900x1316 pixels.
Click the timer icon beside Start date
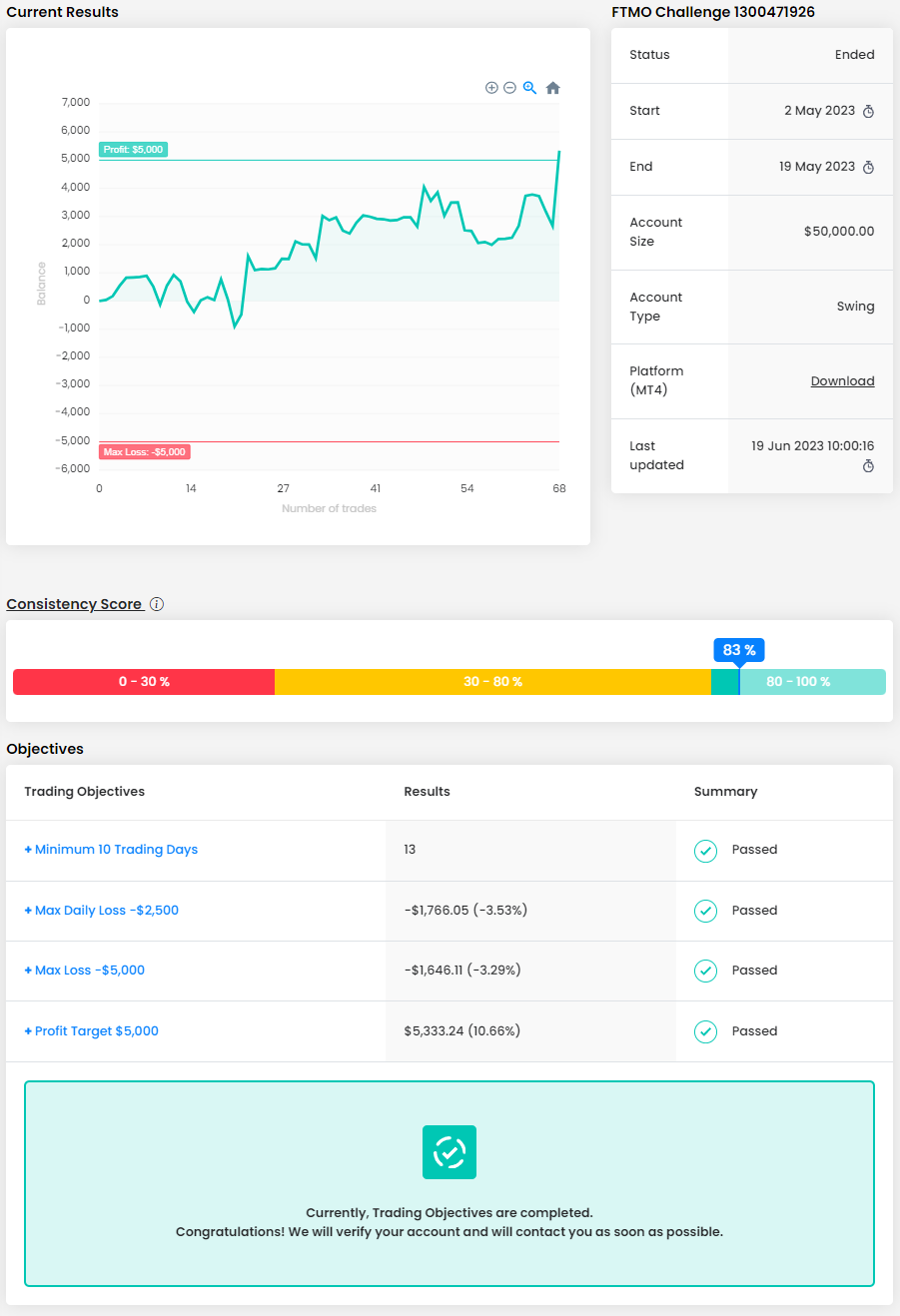(x=868, y=112)
